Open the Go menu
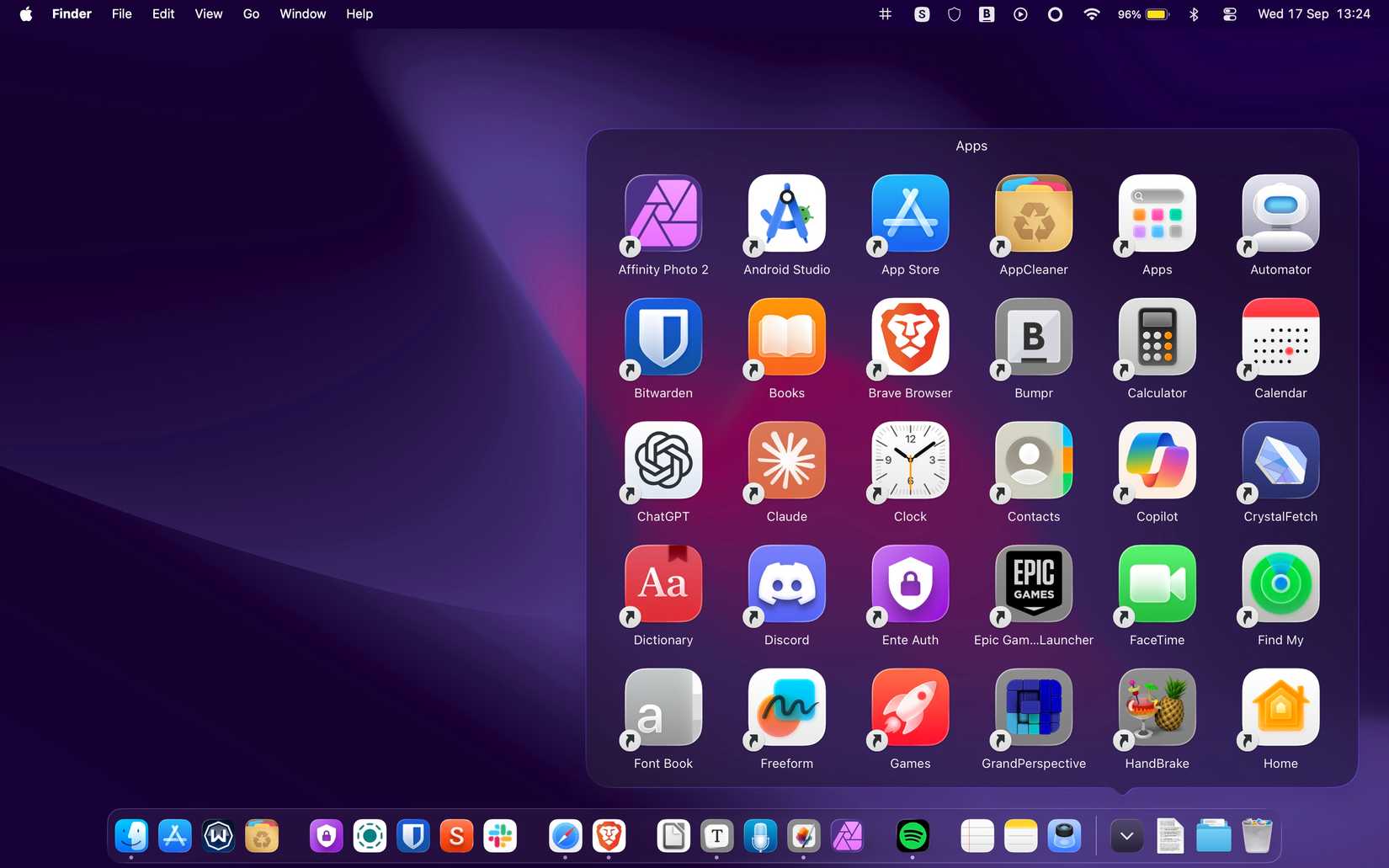The image size is (1389, 868). tap(251, 13)
